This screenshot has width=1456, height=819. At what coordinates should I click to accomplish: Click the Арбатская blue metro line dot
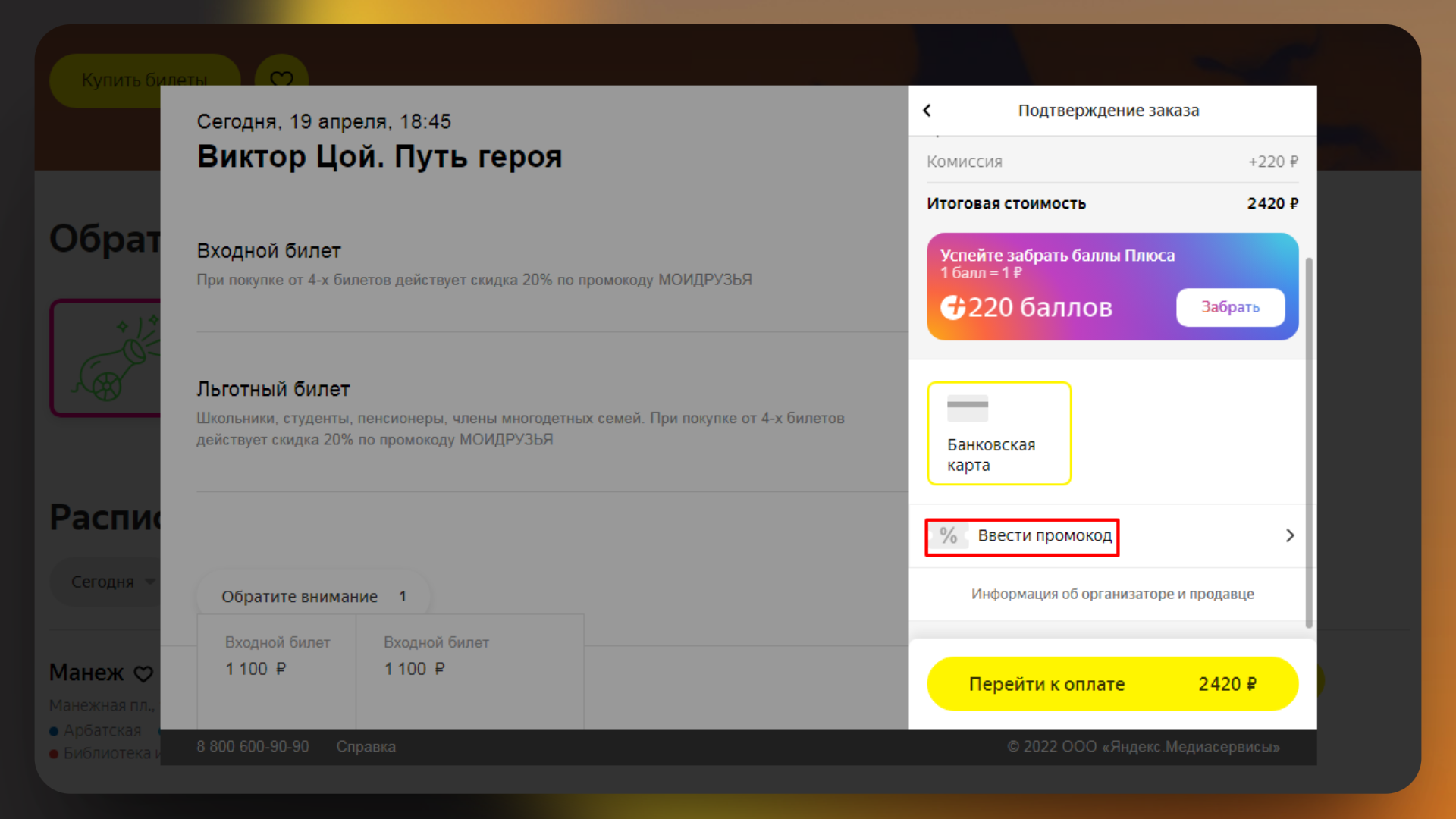[x=53, y=730]
